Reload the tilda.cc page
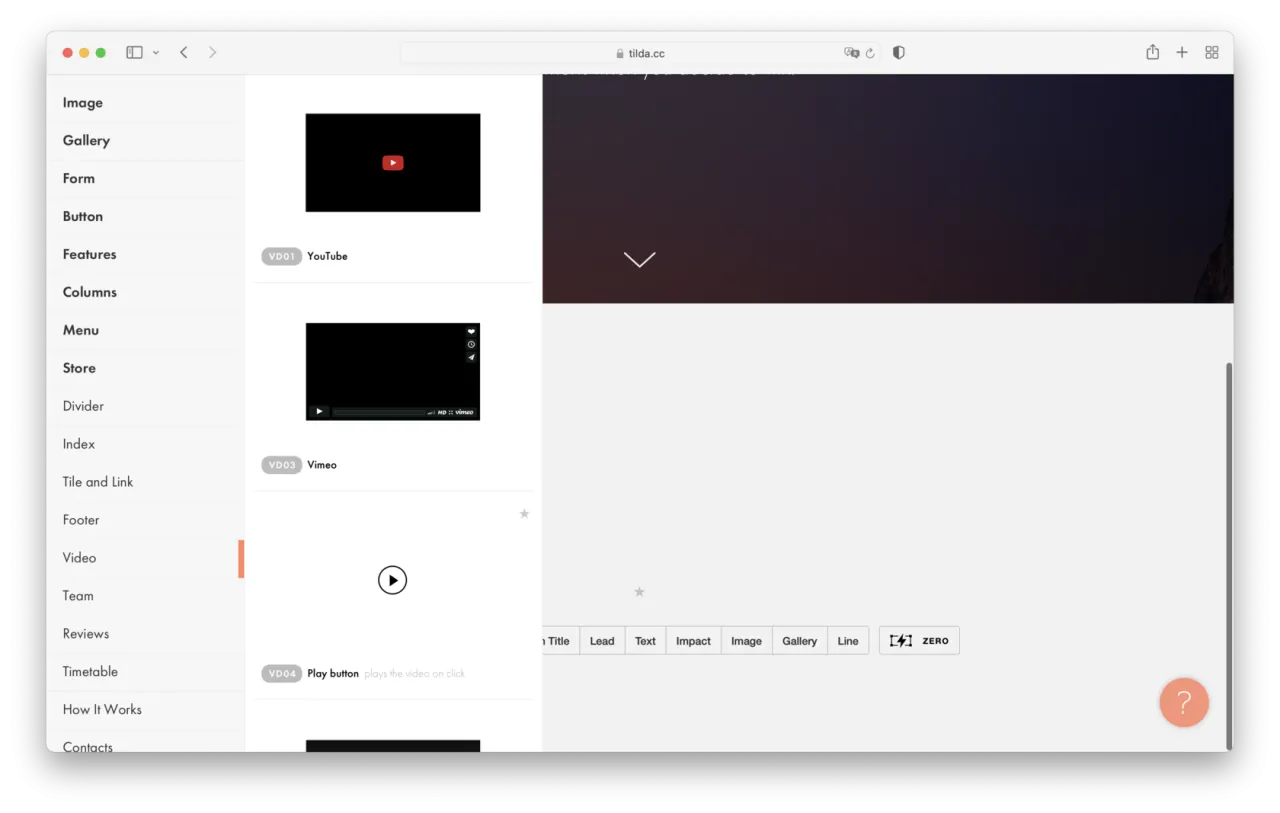1280x813 pixels. coord(870,53)
